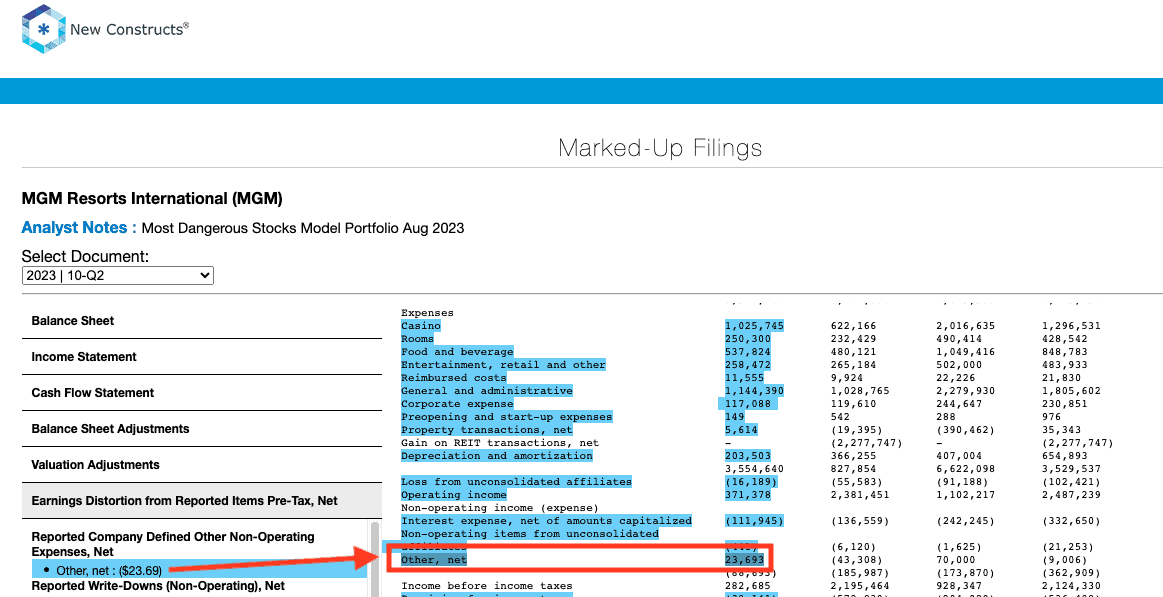The image size is (1163, 597).
Task: Click the pre-tax income value 282,685
Action: [747, 586]
